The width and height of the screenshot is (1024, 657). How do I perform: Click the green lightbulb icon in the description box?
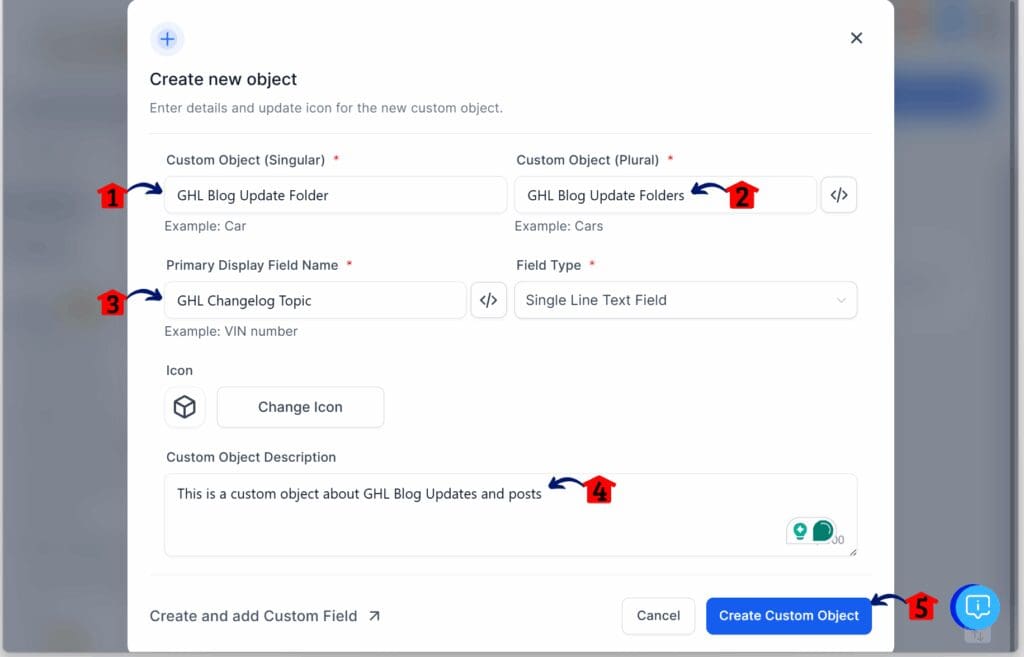(x=800, y=531)
